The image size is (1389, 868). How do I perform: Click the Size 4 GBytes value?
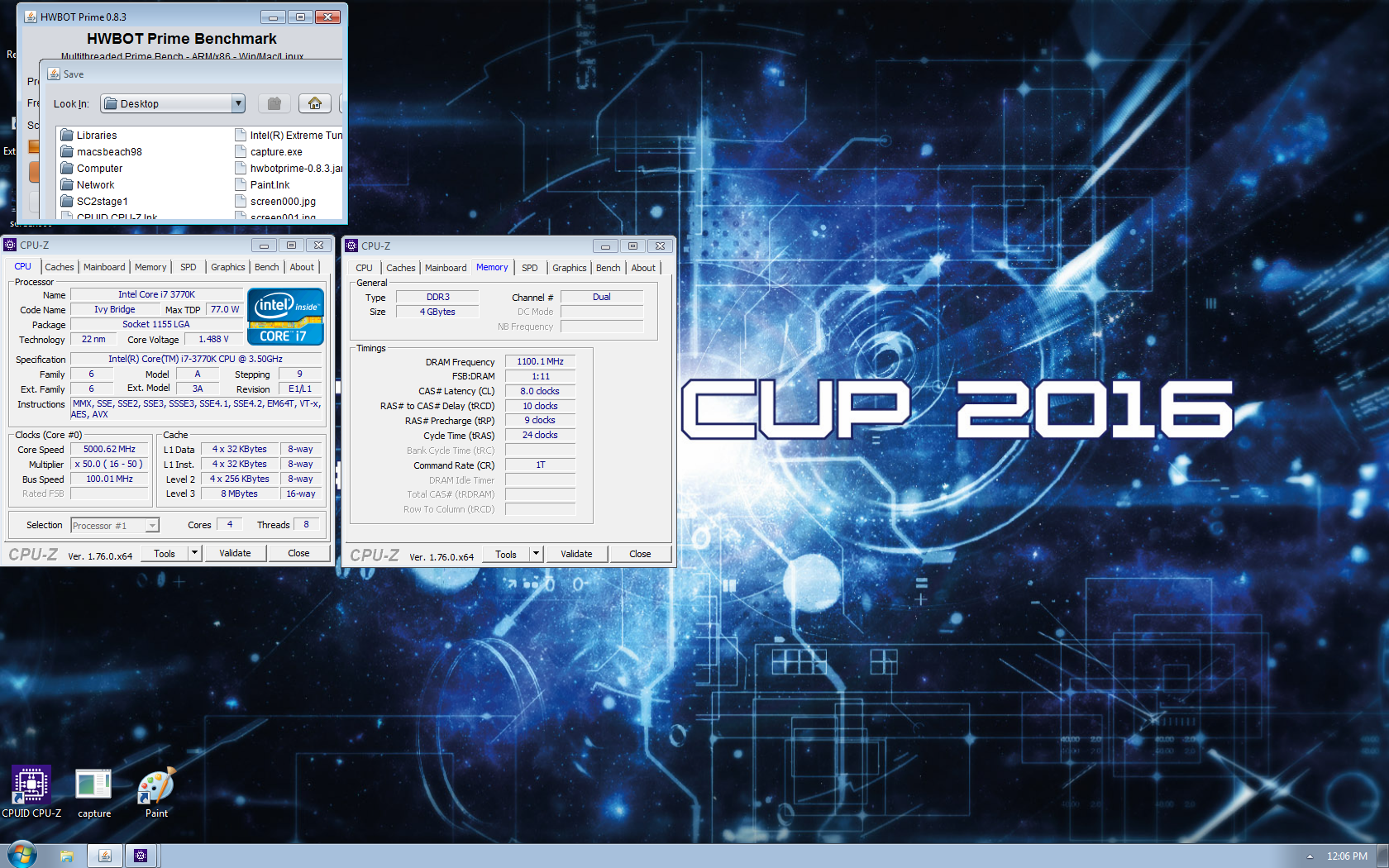(x=437, y=312)
